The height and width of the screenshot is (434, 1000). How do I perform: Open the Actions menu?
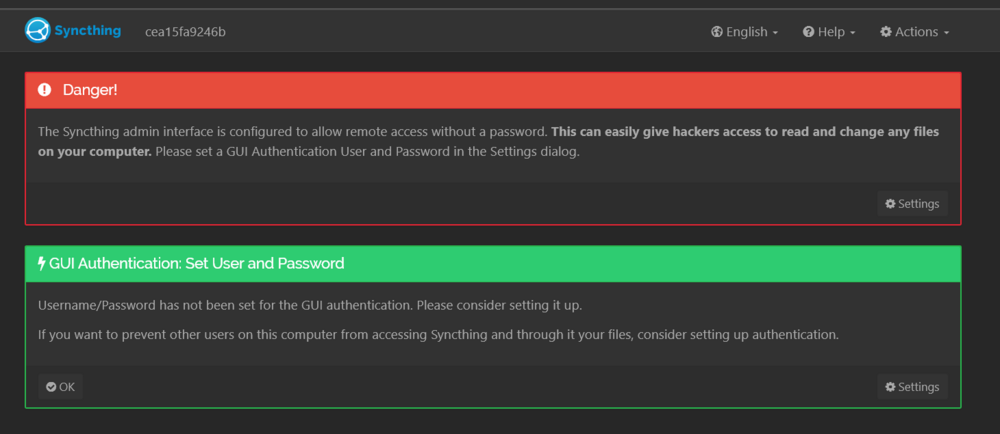coord(915,32)
